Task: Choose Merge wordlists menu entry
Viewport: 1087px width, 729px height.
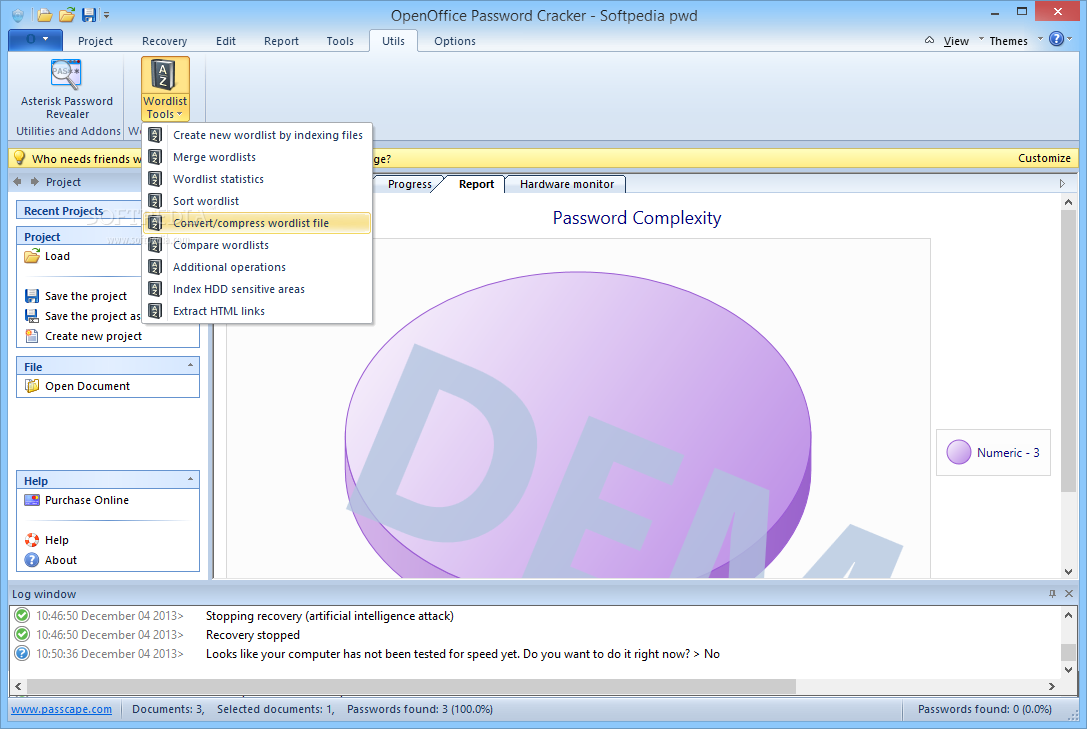Action: coord(257,157)
